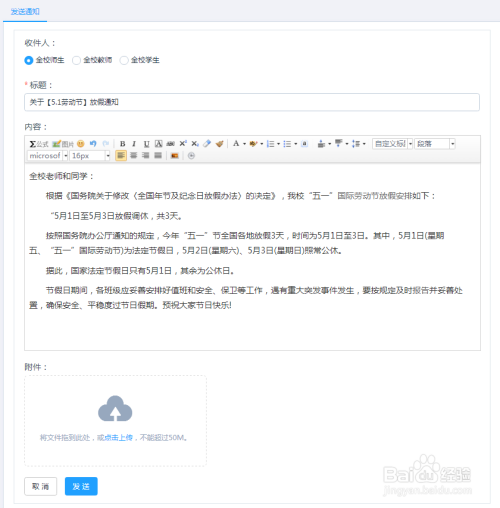Image resolution: width=500 pixels, height=508 pixels.
Task: Click the 取消 cancel button
Action: coord(41,486)
